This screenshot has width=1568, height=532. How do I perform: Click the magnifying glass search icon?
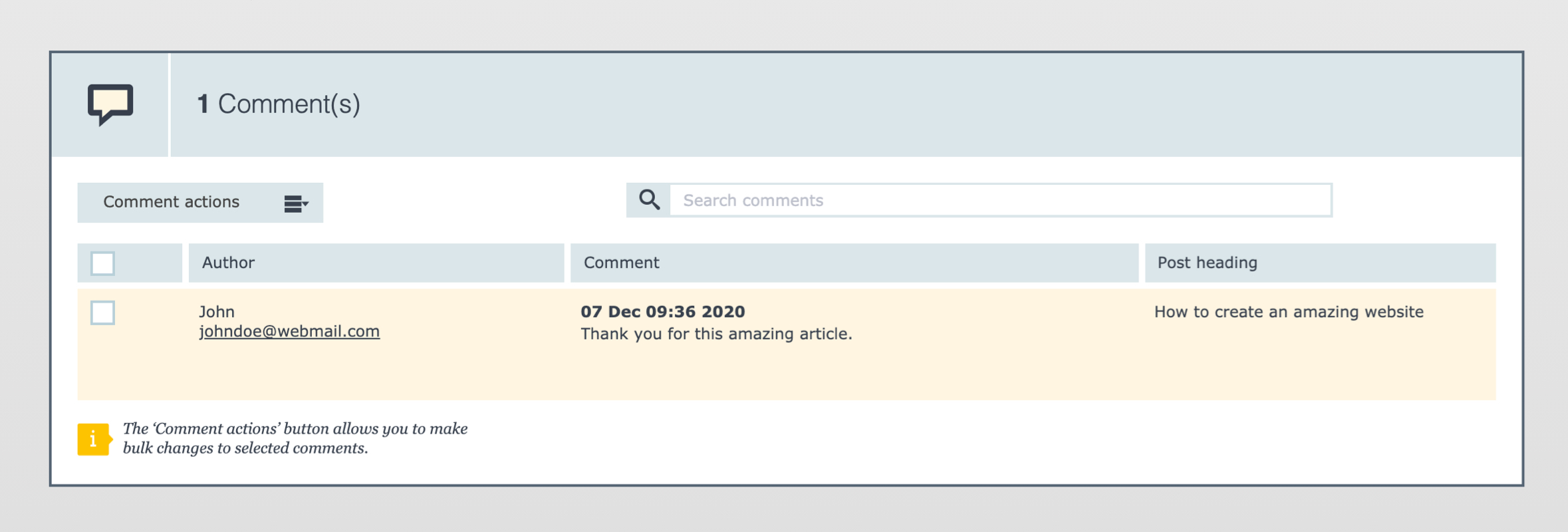point(649,200)
